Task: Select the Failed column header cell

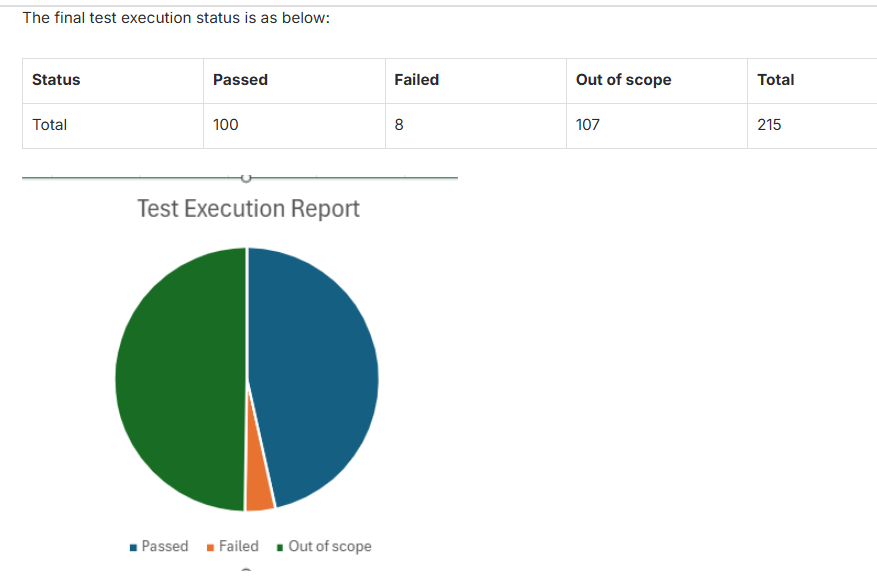Action: 475,80
